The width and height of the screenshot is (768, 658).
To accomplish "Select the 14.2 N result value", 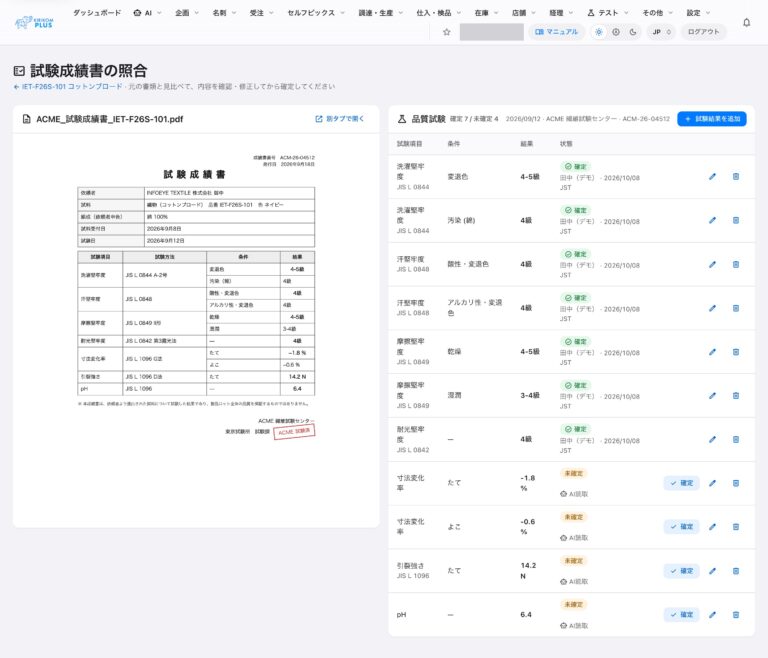I will (528, 571).
